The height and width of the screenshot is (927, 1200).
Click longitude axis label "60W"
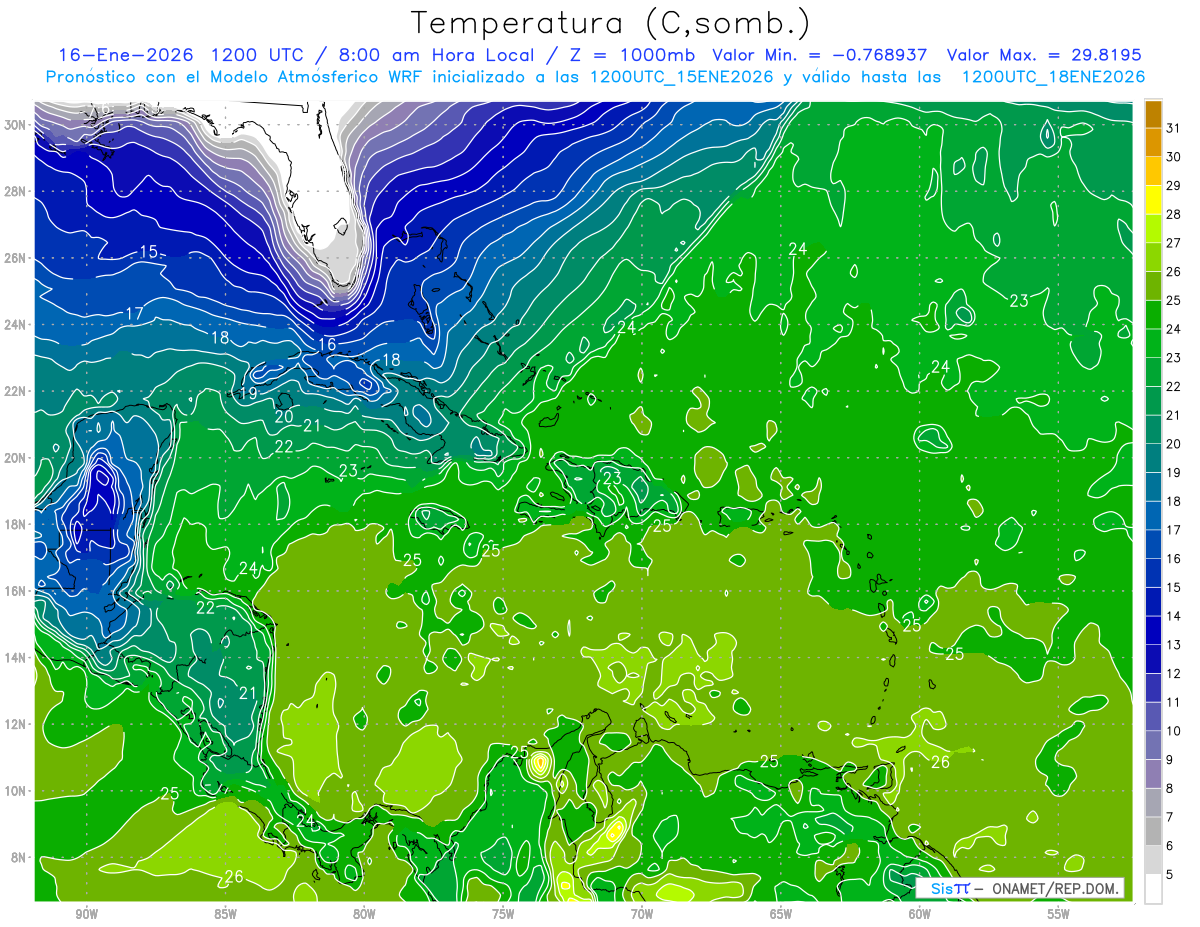(x=919, y=914)
